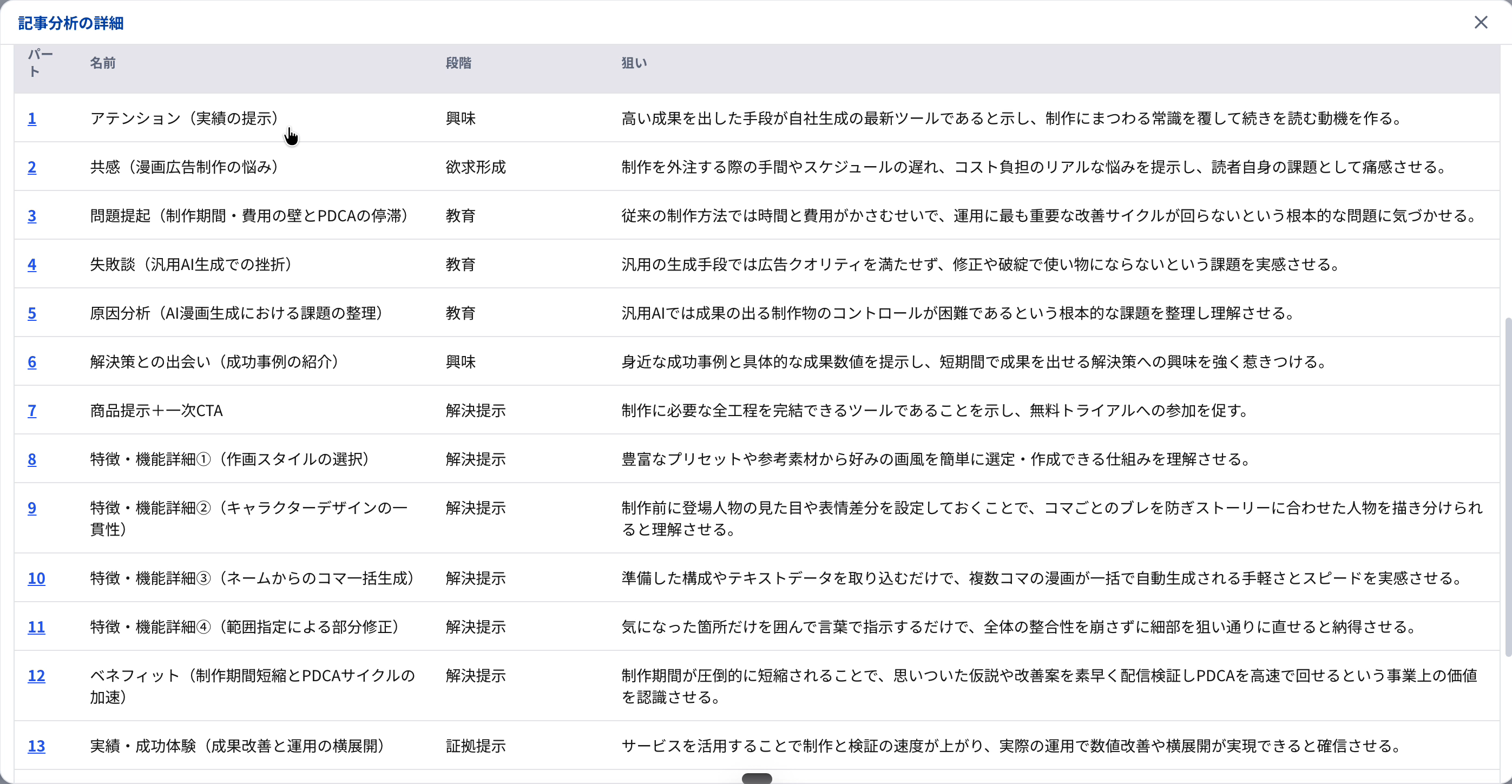Click the 教育 stage in row 4

(460, 264)
